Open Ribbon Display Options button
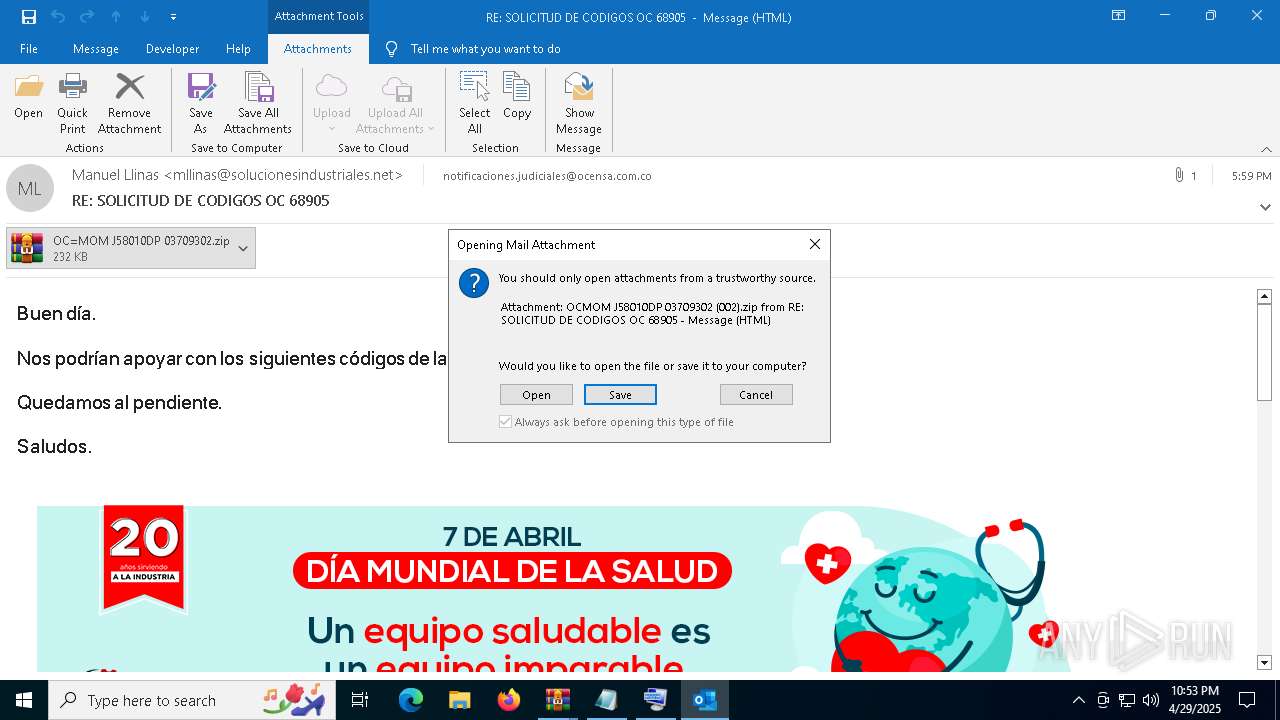 [x=1119, y=16]
